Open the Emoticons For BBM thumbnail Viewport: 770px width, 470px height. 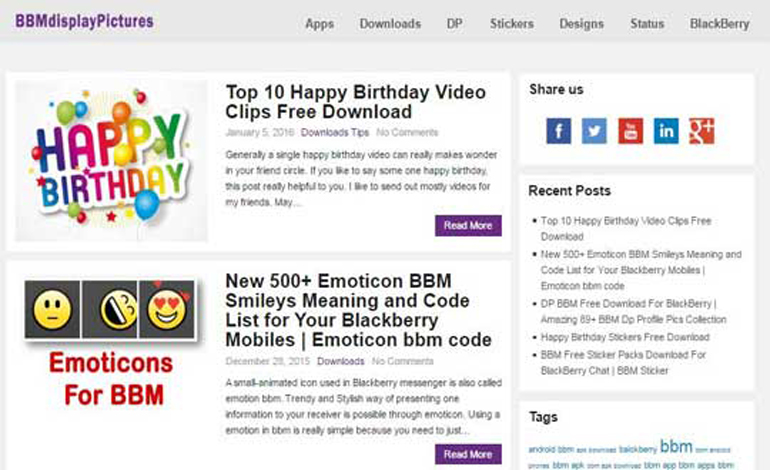(111, 344)
